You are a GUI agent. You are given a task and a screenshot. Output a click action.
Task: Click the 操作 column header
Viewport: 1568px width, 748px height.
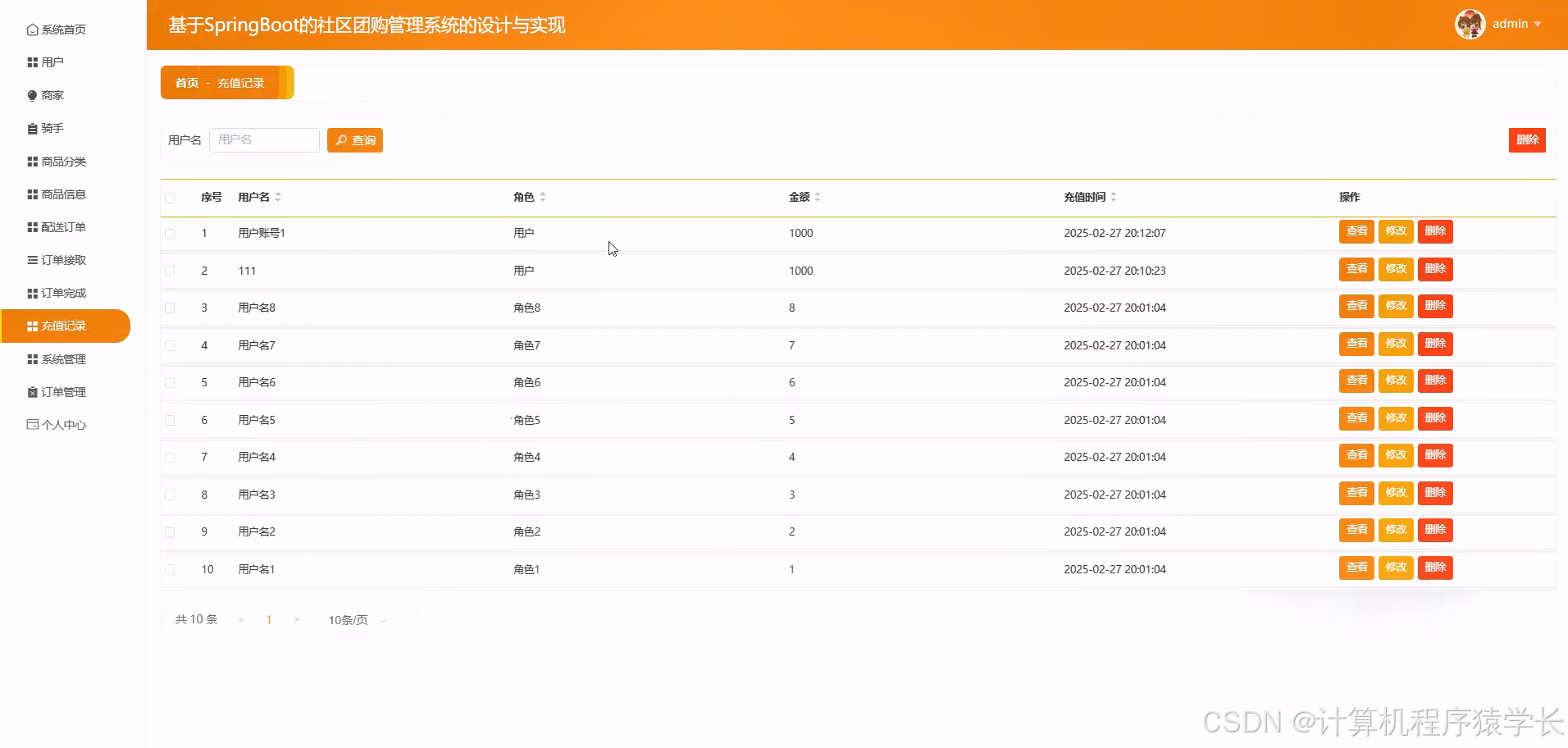point(1349,197)
